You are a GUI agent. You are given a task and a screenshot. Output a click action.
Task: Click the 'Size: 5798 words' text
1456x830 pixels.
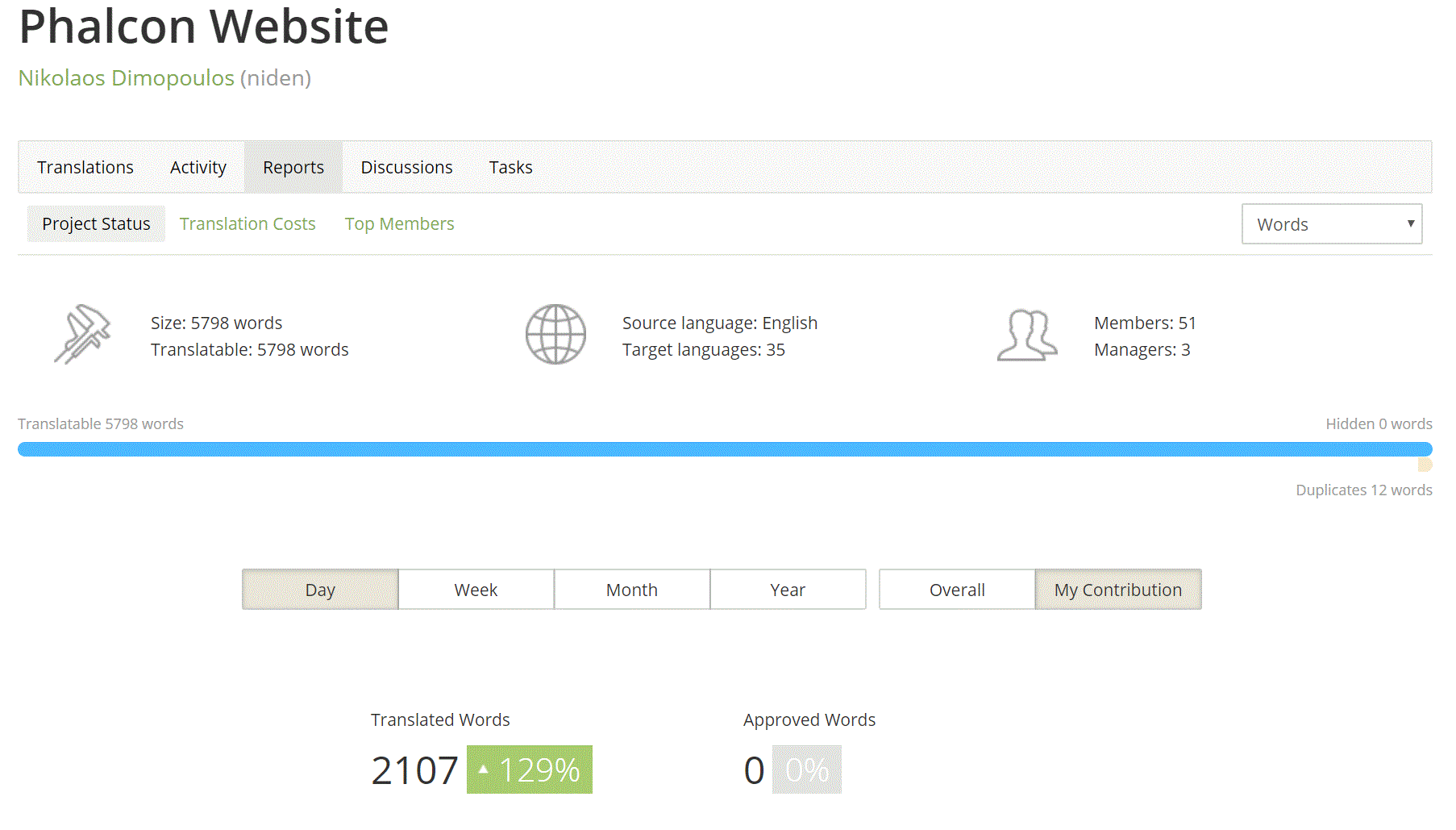tap(216, 323)
